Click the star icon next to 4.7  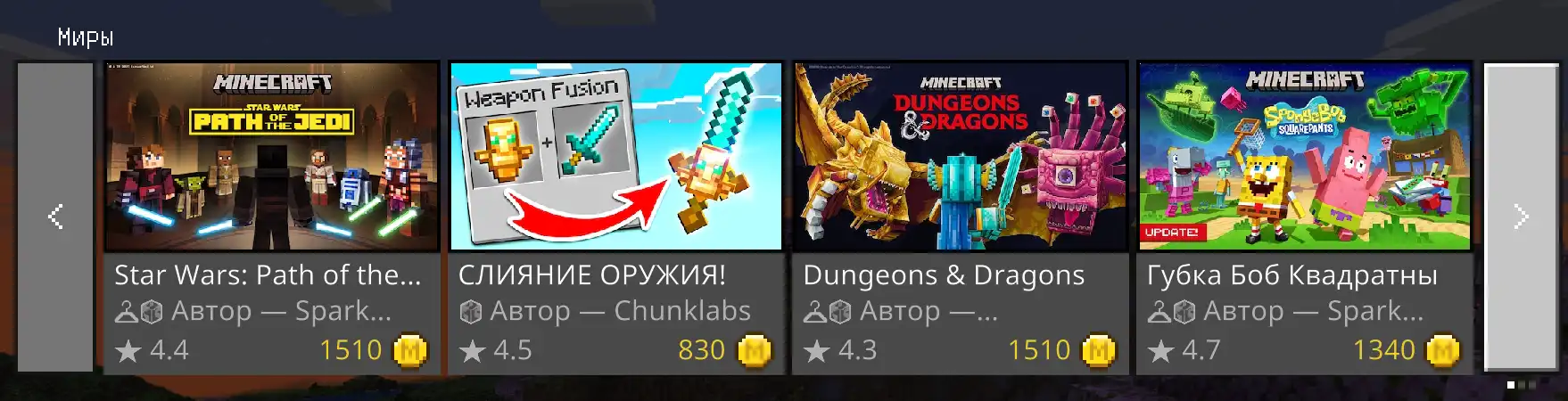pos(1160,350)
